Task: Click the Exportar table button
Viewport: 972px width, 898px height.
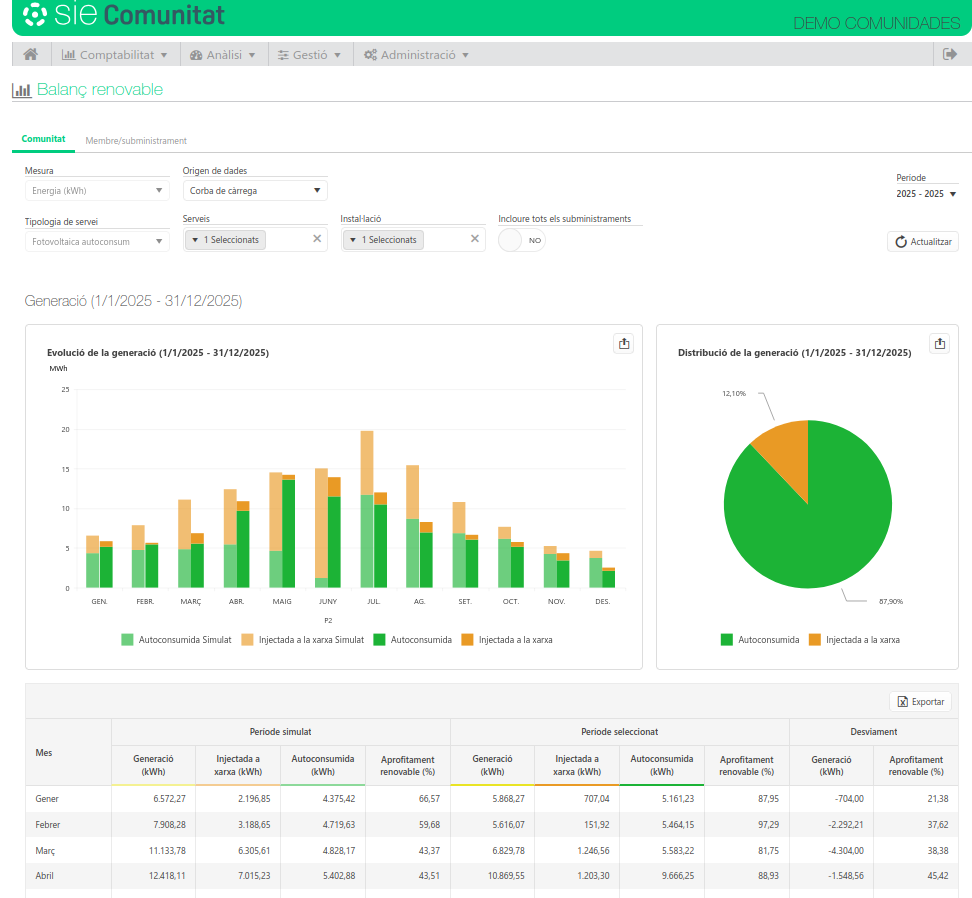Action: [920, 702]
